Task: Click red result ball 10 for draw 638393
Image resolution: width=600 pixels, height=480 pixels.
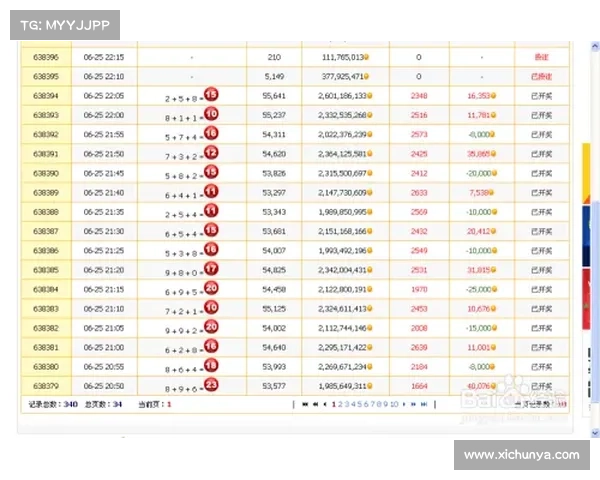Action: [x=211, y=113]
